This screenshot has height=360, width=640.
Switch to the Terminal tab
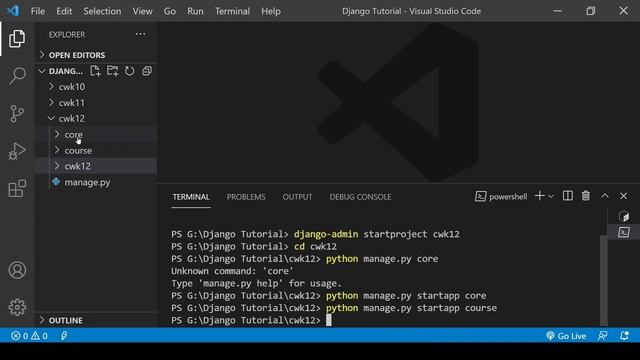click(x=191, y=197)
